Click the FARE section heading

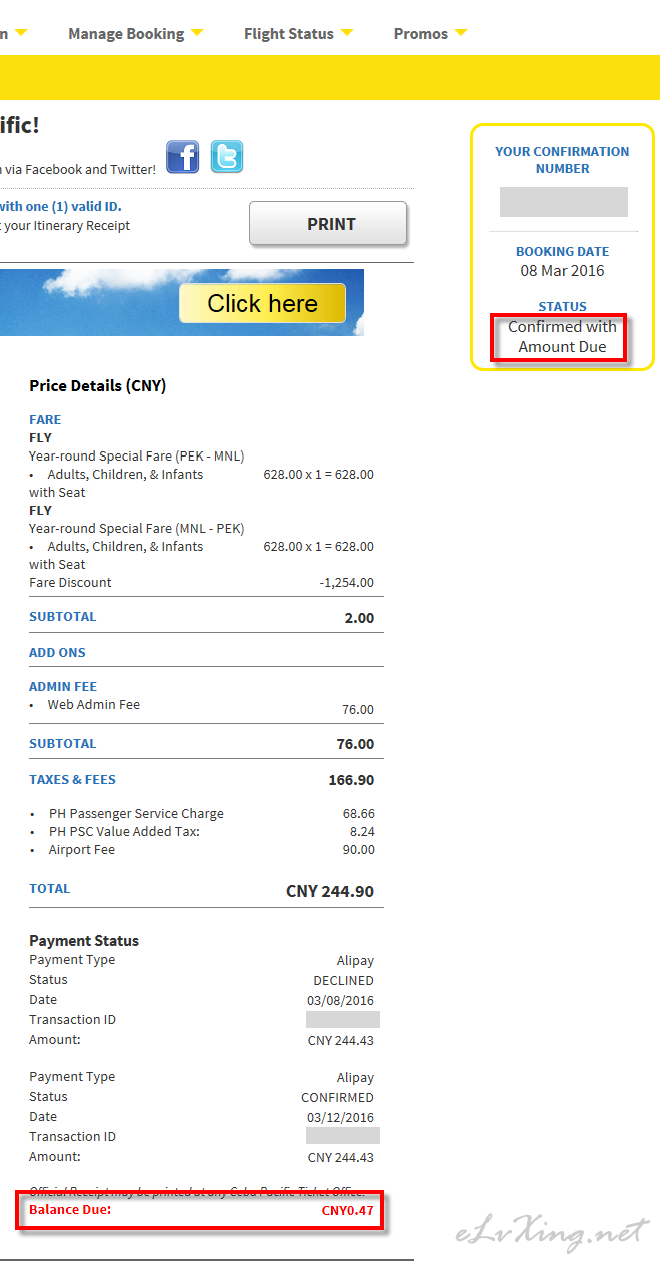[45, 419]
